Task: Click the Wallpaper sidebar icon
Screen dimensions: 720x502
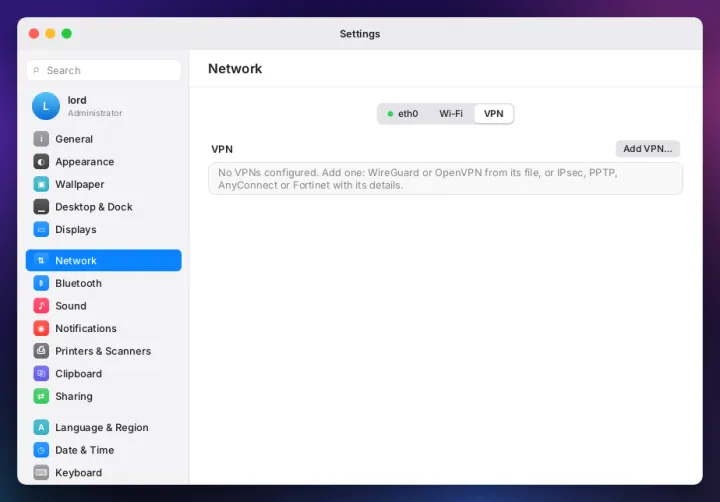Action: coord(41,184)
